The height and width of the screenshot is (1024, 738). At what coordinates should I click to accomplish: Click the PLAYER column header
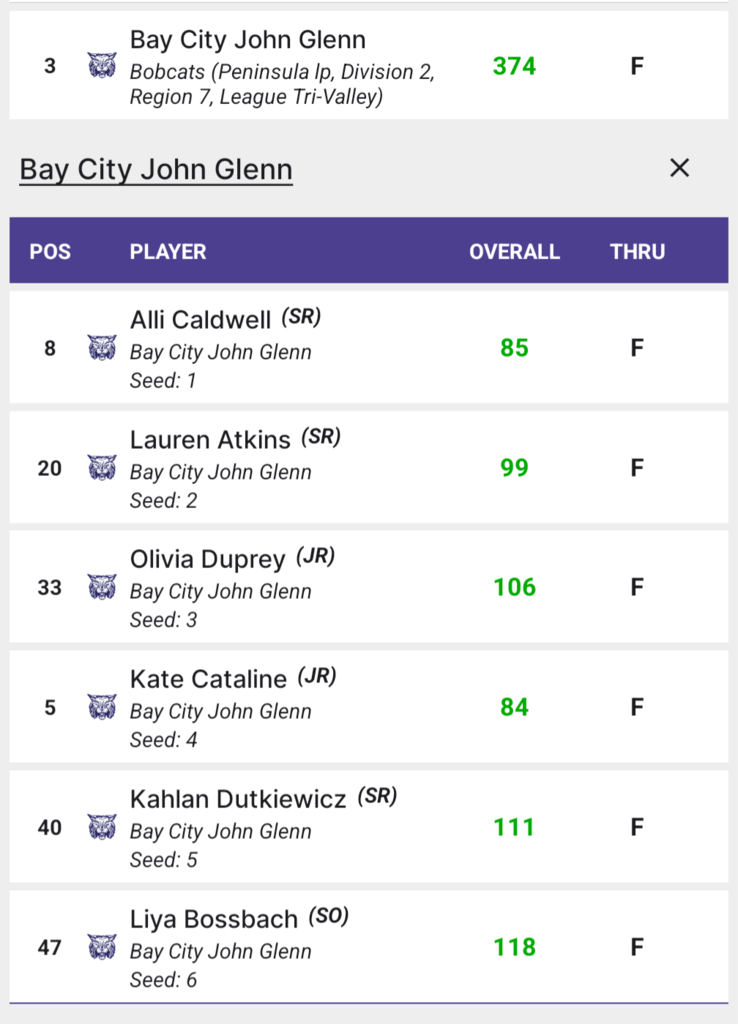[x=168, y=251]
